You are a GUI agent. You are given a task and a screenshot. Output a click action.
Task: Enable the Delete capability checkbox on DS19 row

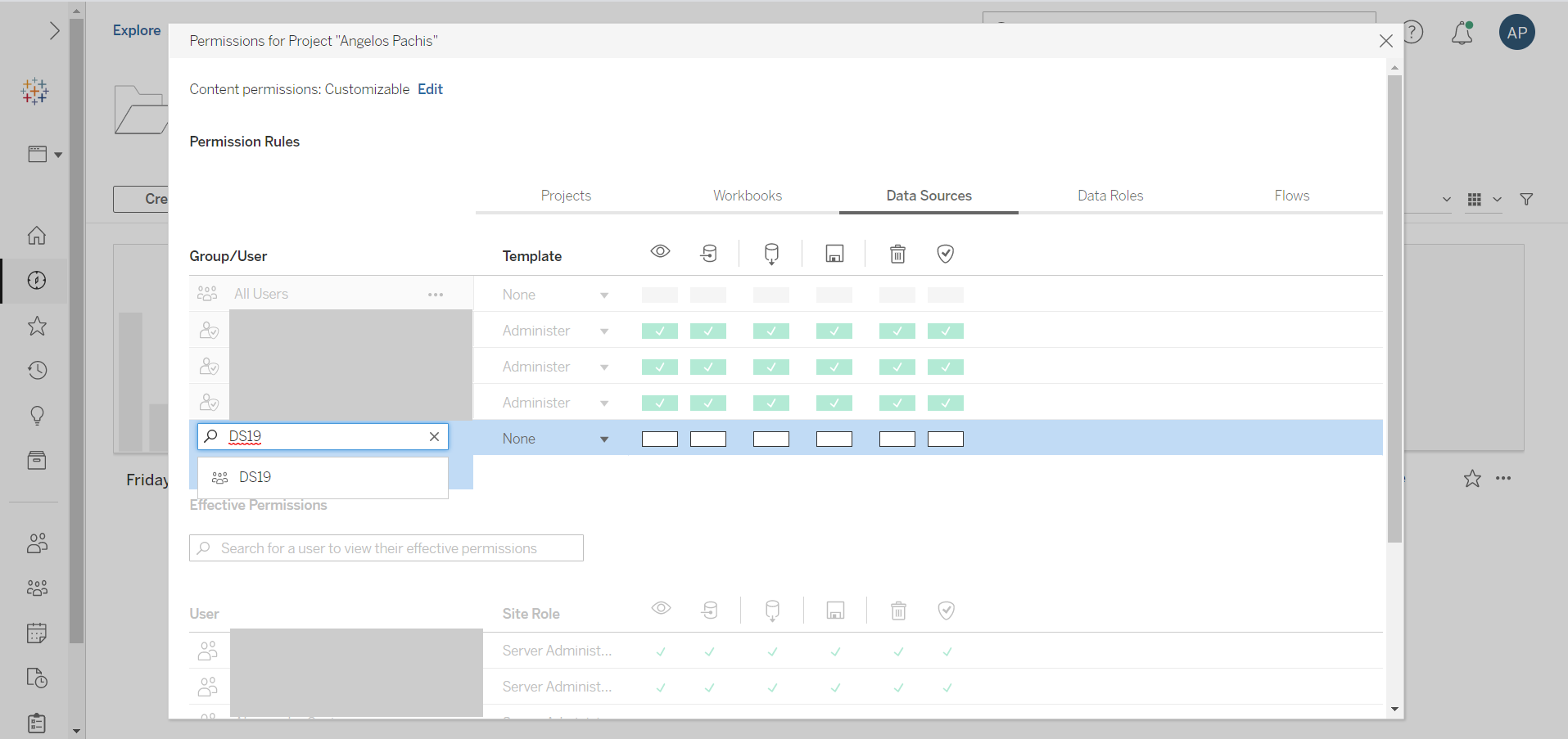(897, 439)
